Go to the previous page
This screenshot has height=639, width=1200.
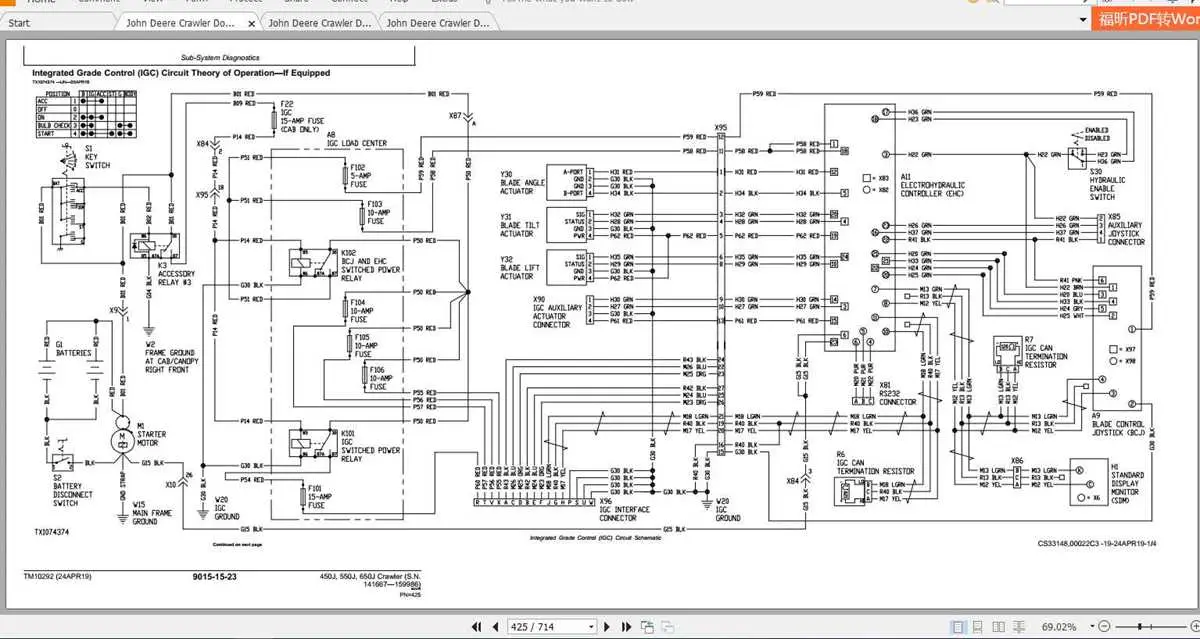coord(496,627)
